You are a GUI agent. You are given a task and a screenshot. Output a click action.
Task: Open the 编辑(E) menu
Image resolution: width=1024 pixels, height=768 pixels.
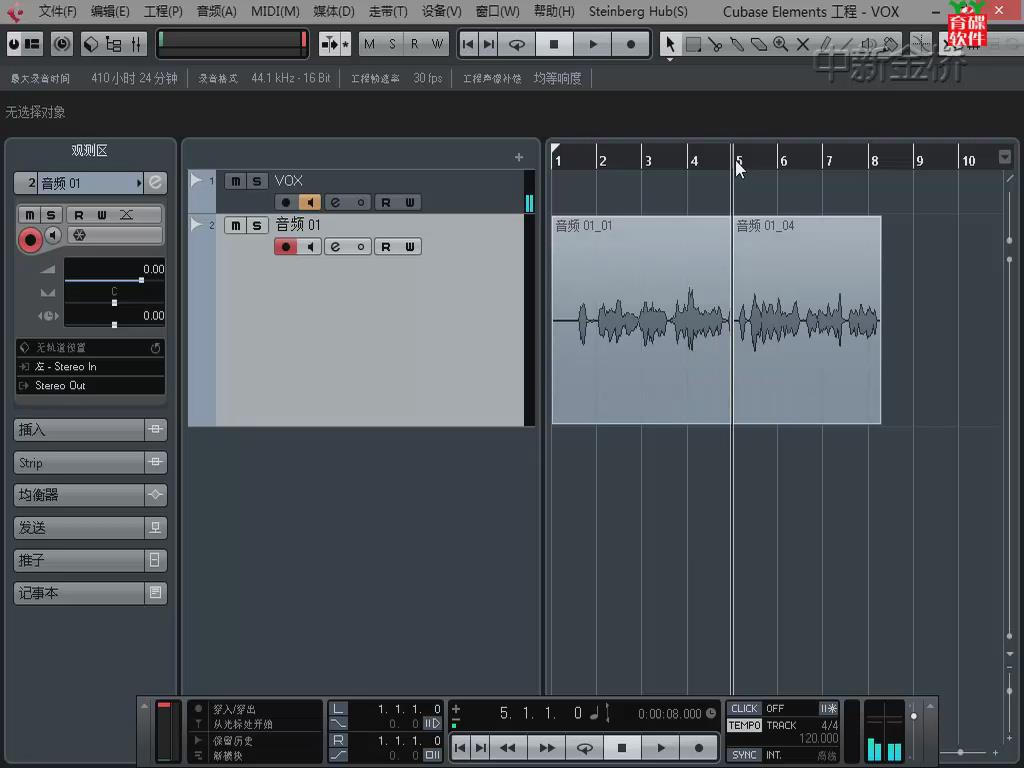coord(110,12)
